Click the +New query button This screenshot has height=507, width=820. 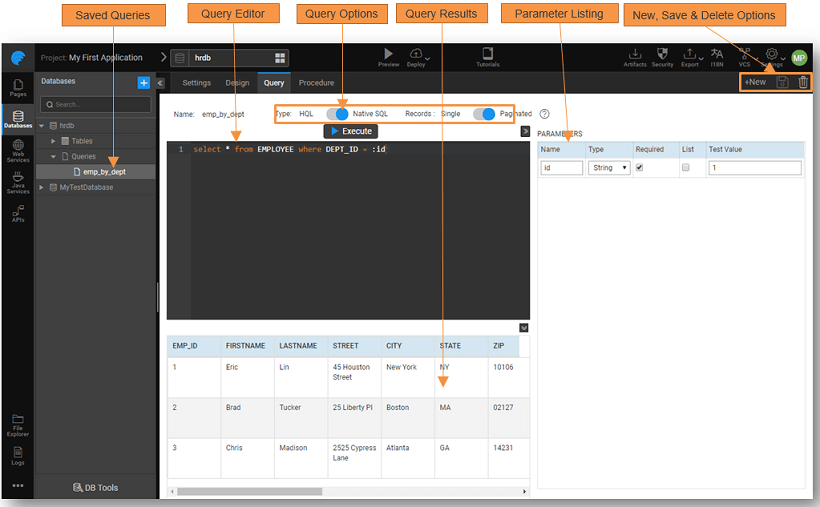click(x=755, y=82)
